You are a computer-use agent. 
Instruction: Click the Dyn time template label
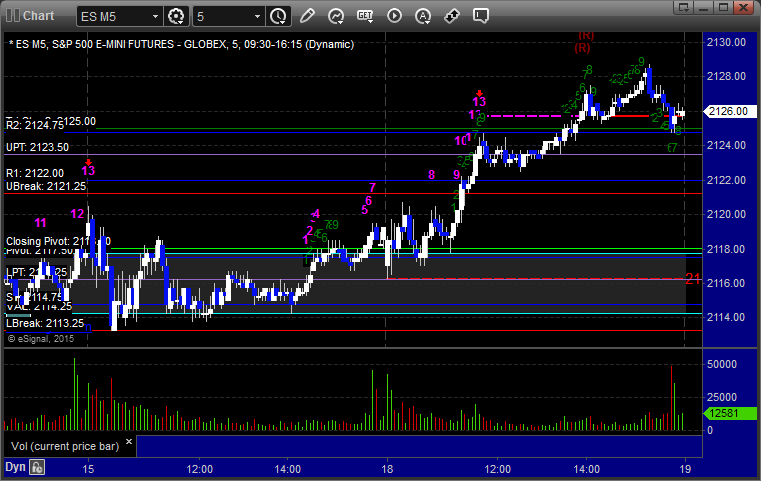(x=15, y=467)
